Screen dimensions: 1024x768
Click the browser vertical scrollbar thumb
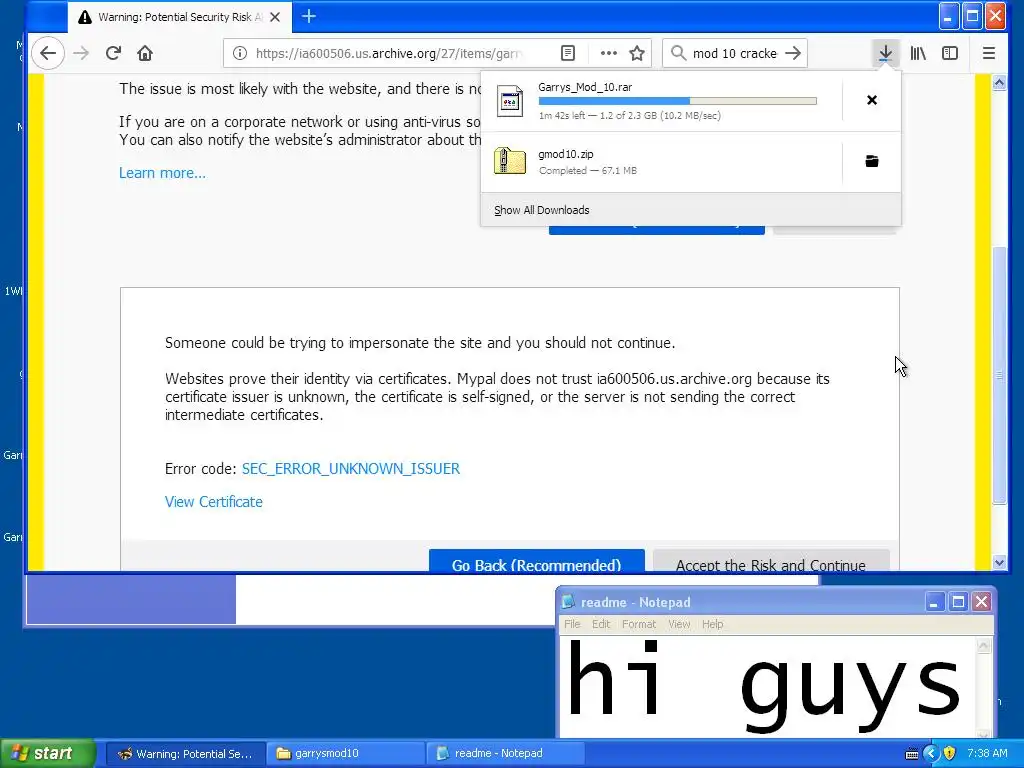tap(999, 375)
